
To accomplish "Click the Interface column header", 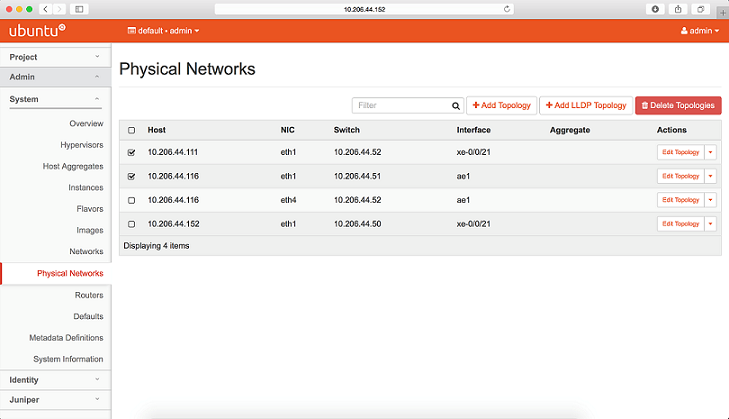I will coord(473,130).
